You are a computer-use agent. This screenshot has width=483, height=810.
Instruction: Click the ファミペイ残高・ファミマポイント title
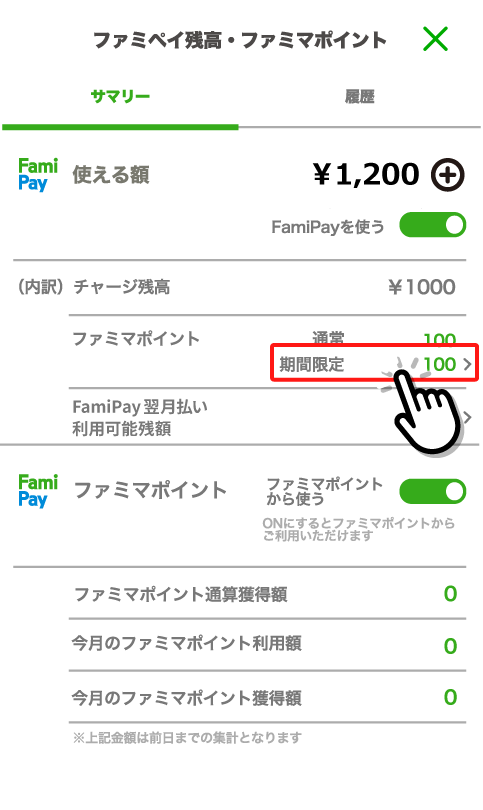pyautogui.click(x=240, y=40)
